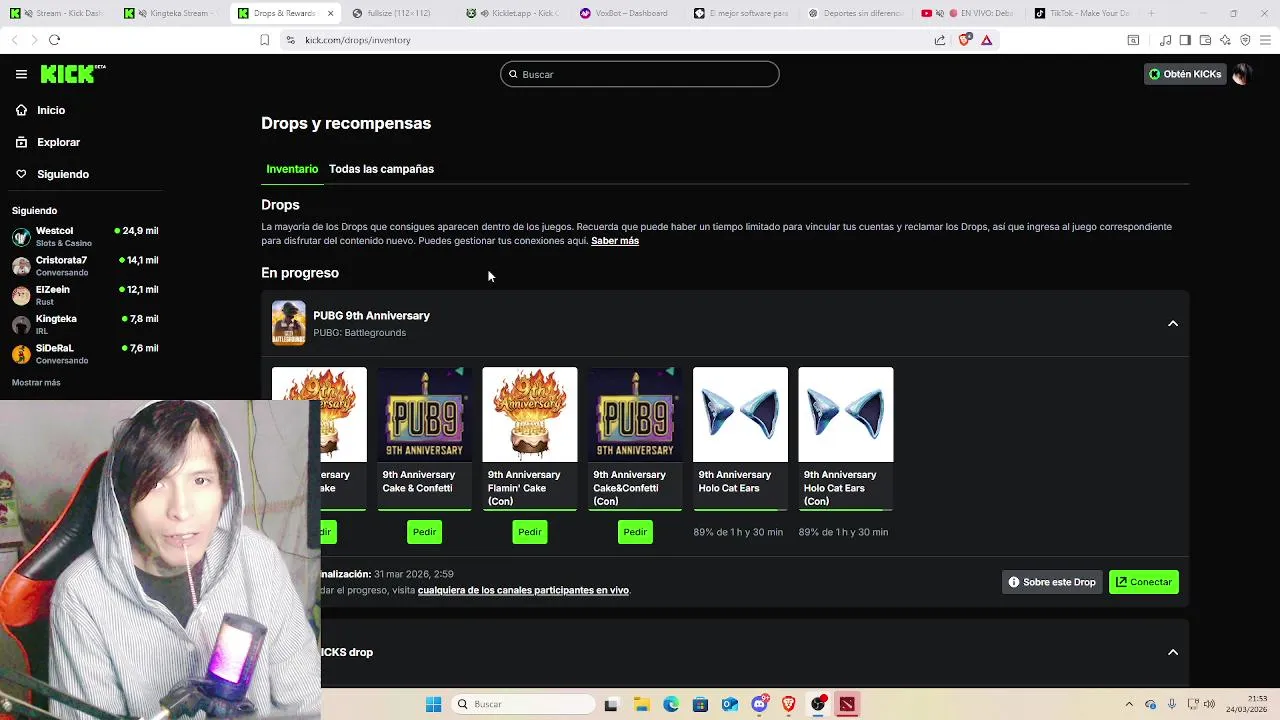Switch to Todas las campañas tab

pos(381,169)
